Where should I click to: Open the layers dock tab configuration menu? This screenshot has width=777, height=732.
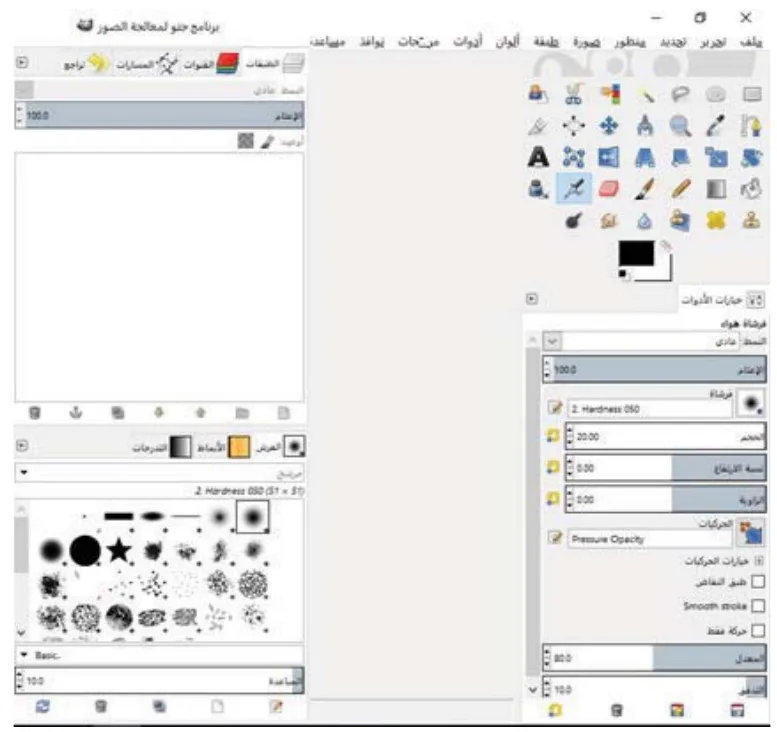[x=22, y=63]
